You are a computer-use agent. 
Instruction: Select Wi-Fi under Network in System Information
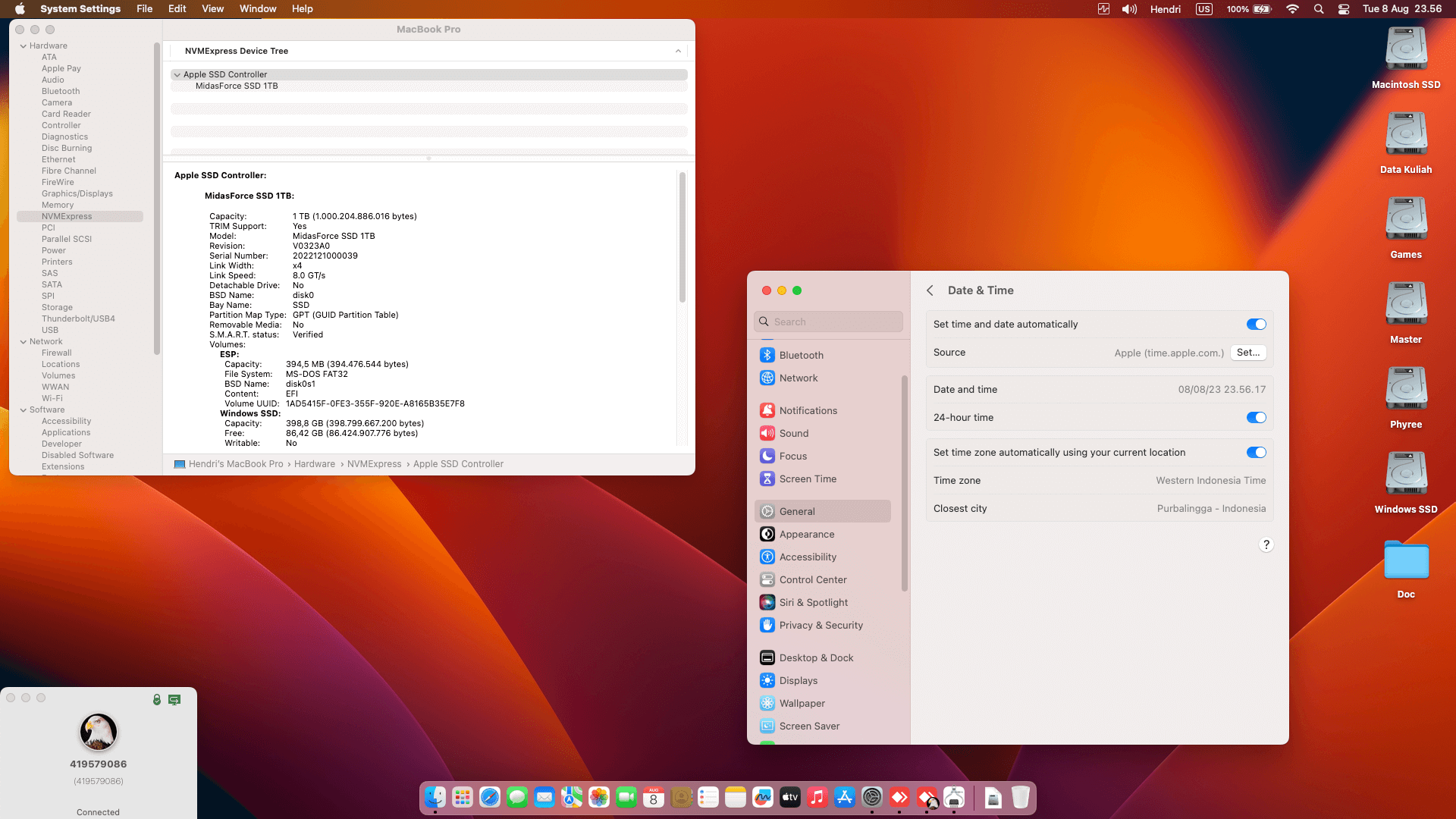(52, 398)
